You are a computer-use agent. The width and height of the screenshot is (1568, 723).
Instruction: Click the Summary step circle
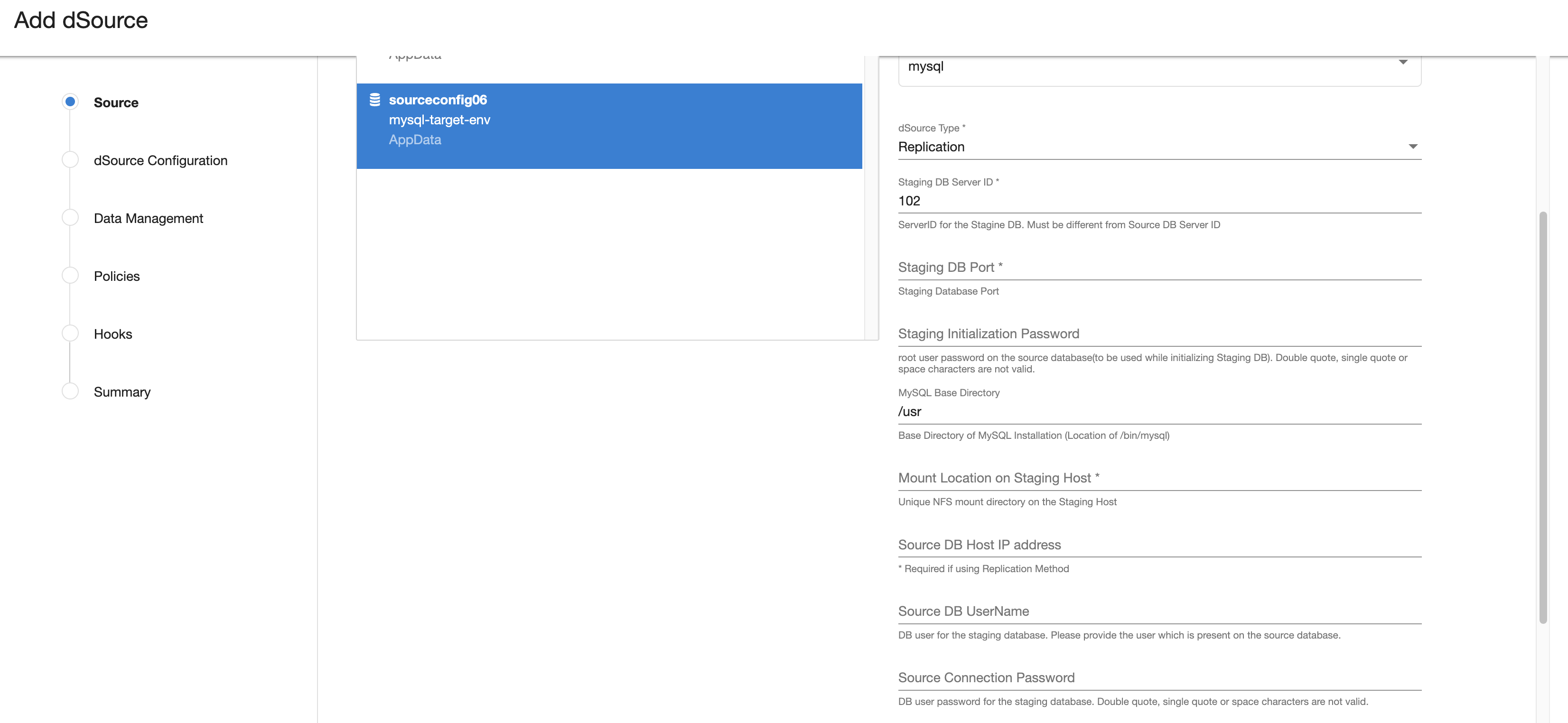click(70, 391)
